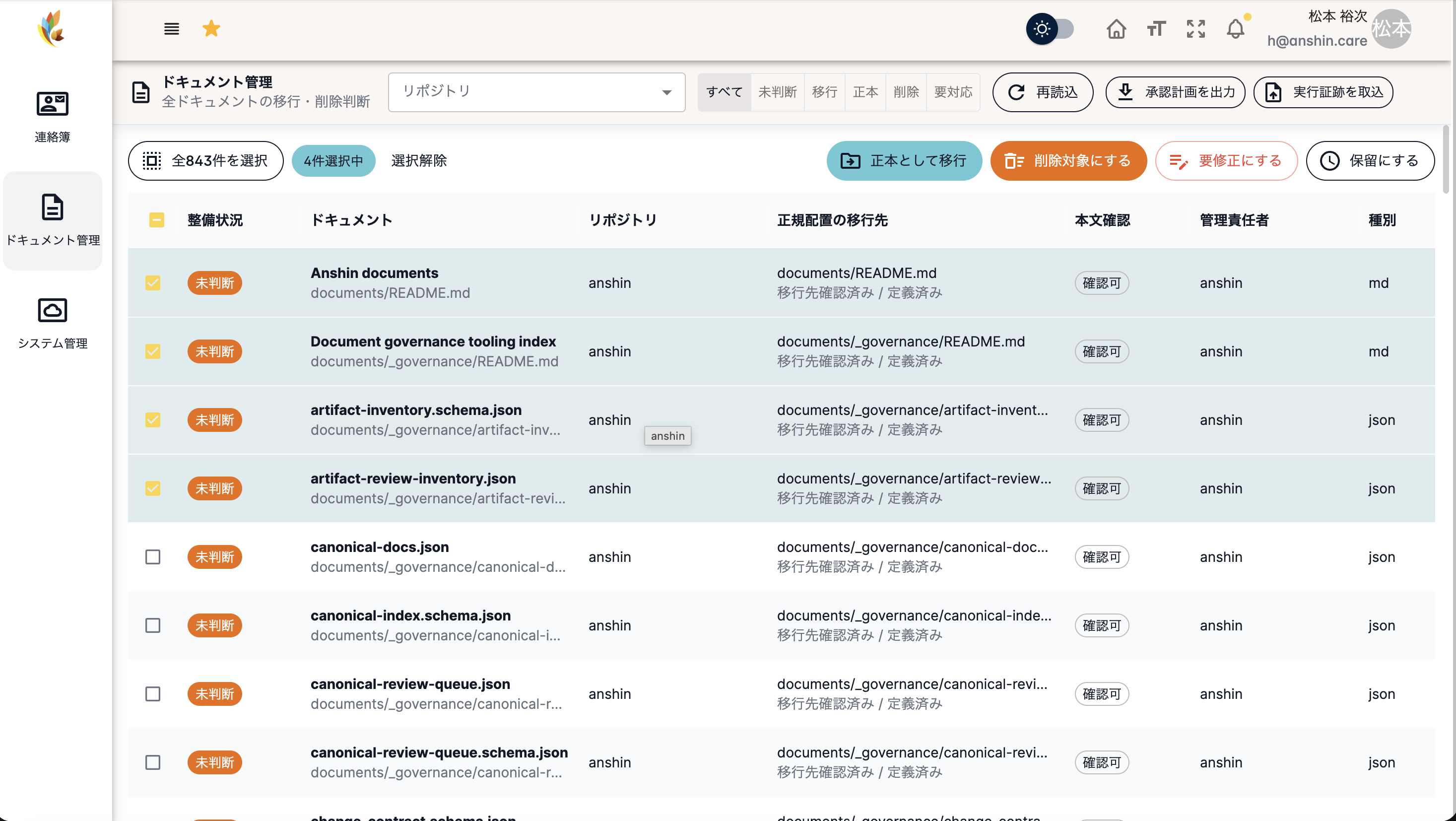Click 削除対象にする button
The width and height of the screenshot is (1456, 821).
tap(1068, 161)
